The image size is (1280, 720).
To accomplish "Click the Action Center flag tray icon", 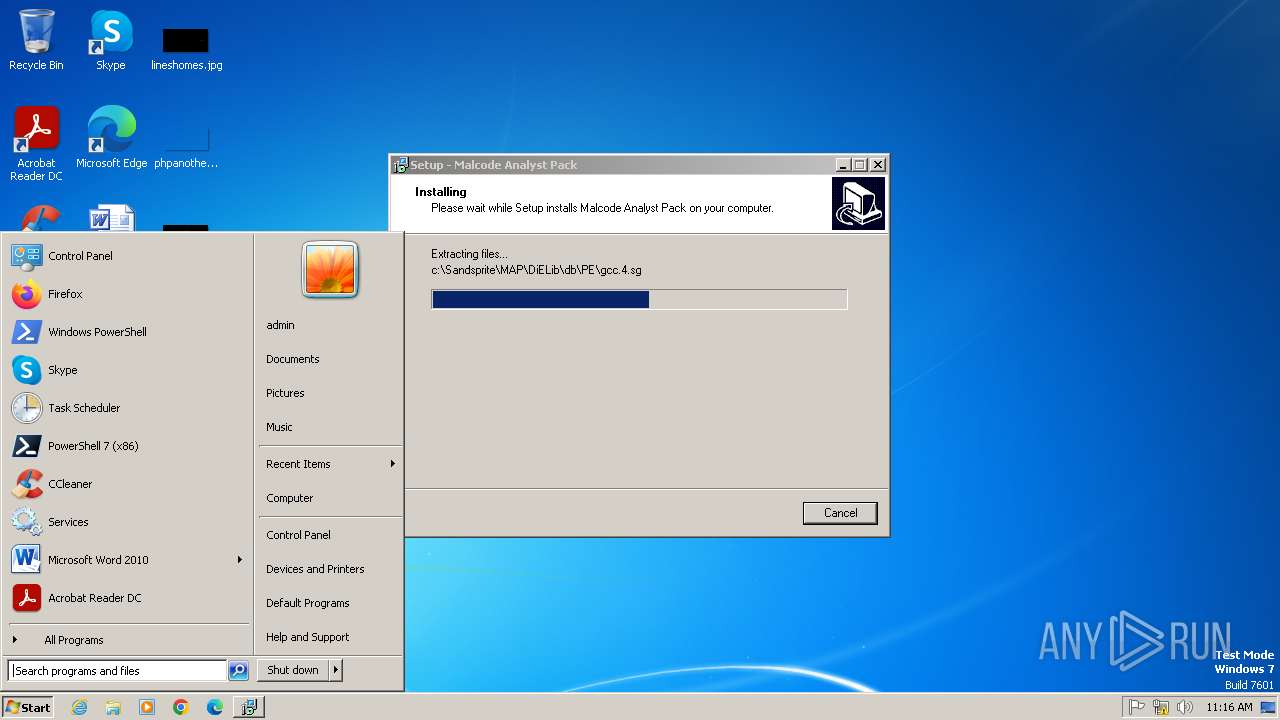I will pos(1137,707).
